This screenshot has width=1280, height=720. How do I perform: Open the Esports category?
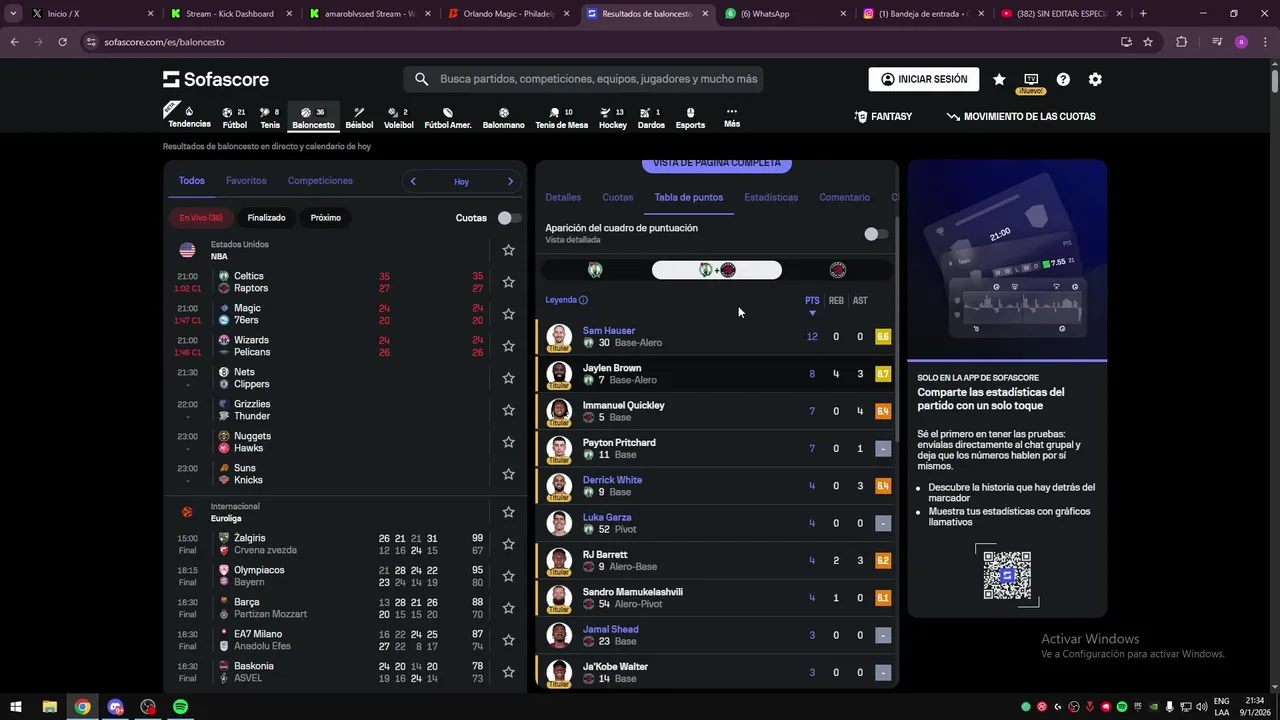click(x=690, y=118)
